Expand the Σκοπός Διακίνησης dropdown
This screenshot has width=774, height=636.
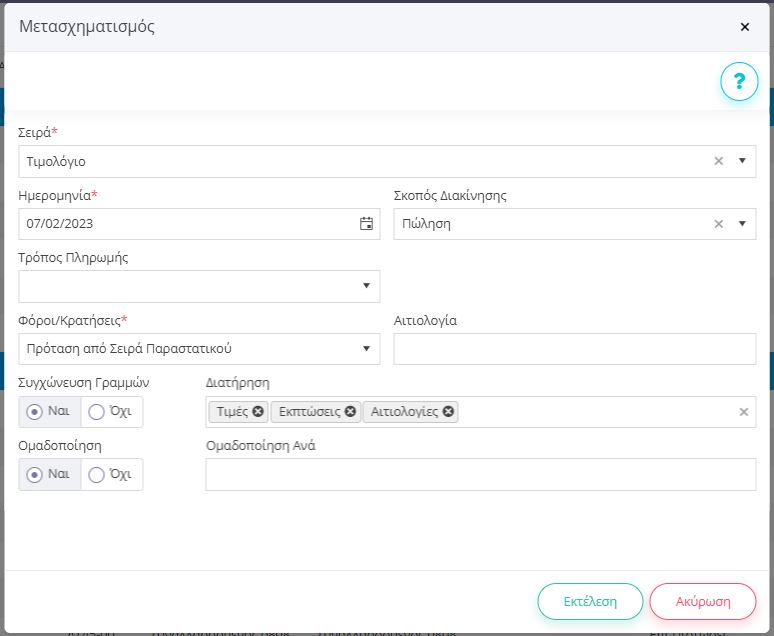[x=742, y=224]
